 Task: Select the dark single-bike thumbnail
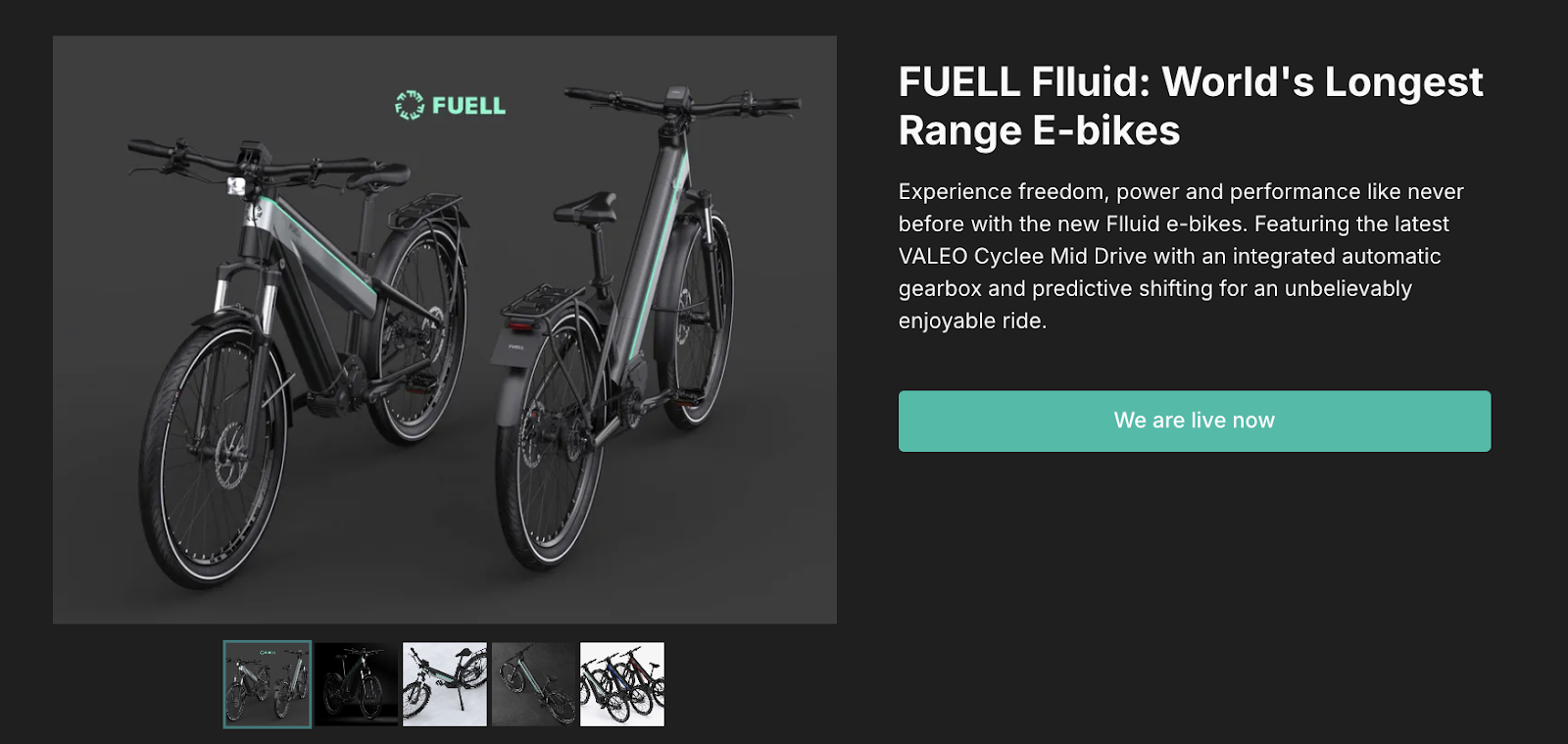[357, 684]
